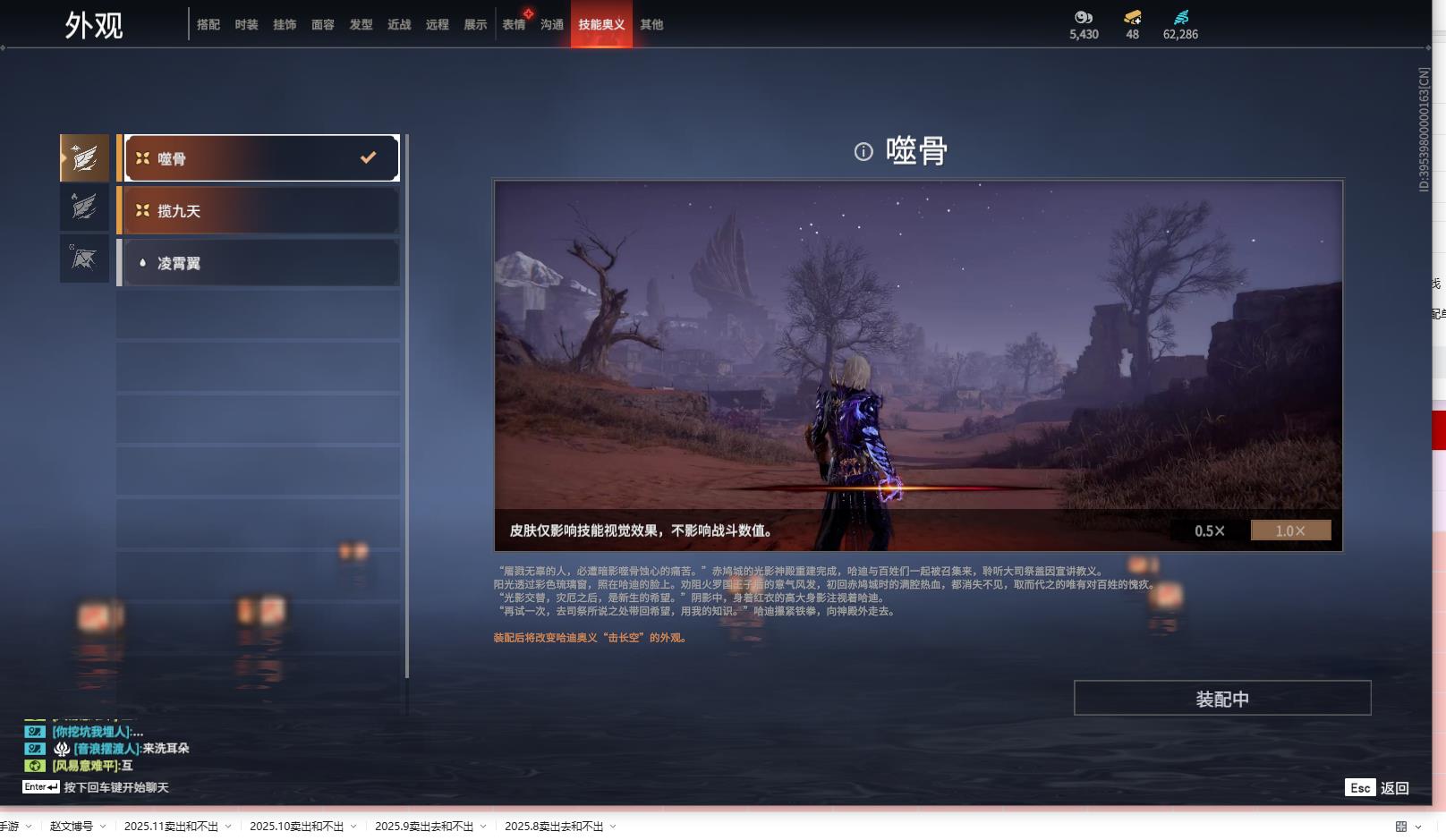Click the gold bar currency icon above 48
This screenshot has width=1446, height=840.
(x=1133, y=17)
